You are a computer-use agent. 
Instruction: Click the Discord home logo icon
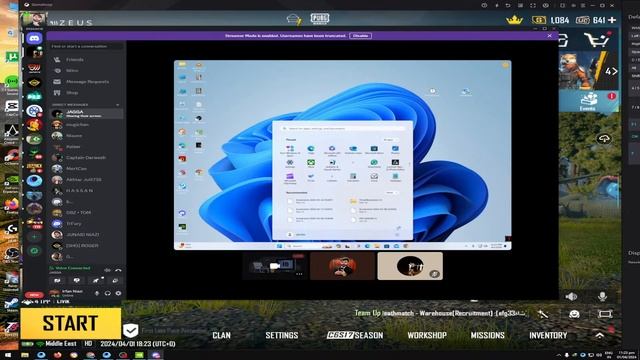34,38
